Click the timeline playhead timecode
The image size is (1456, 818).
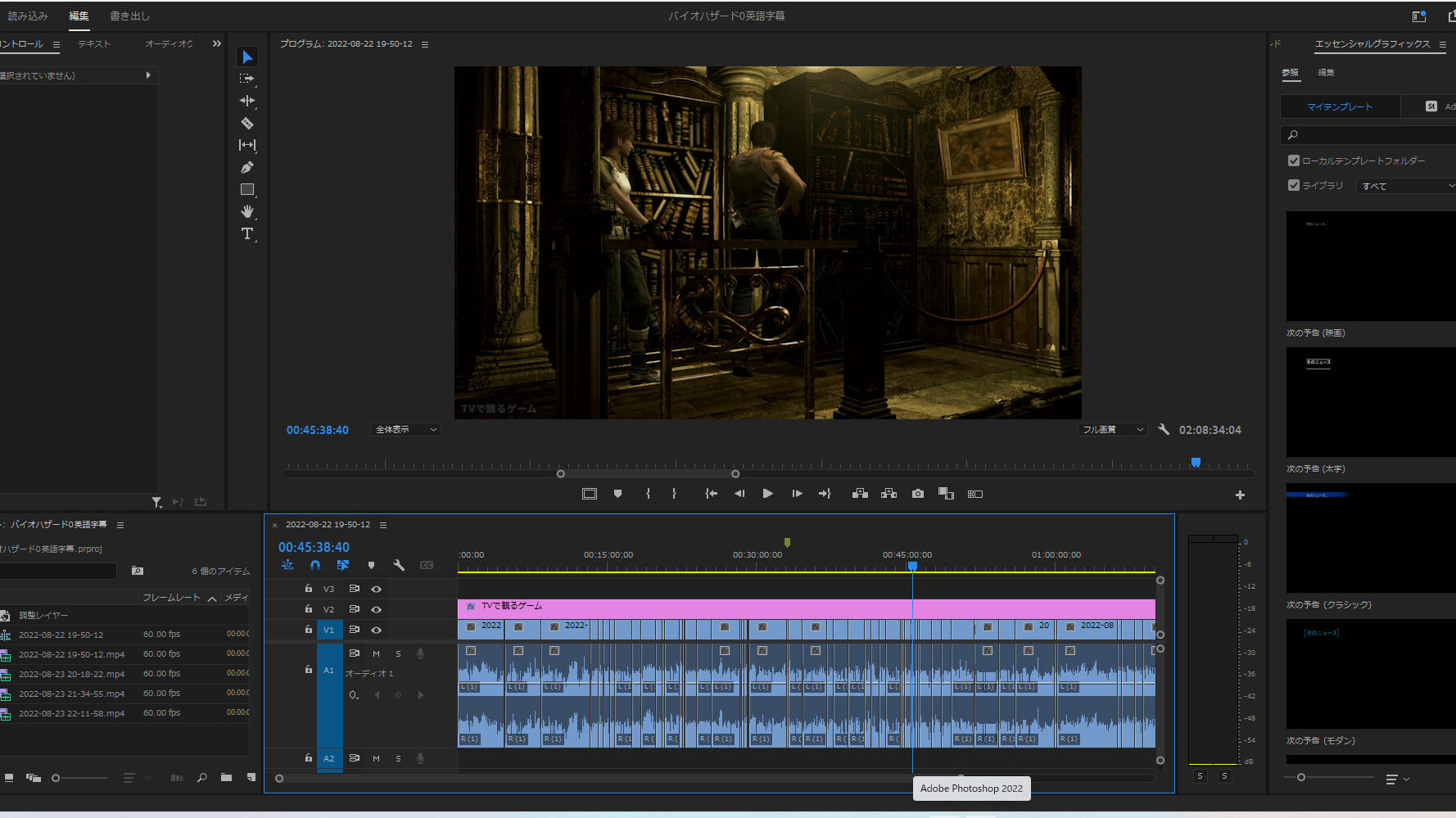pyautogui.click(x=314, y=547)
